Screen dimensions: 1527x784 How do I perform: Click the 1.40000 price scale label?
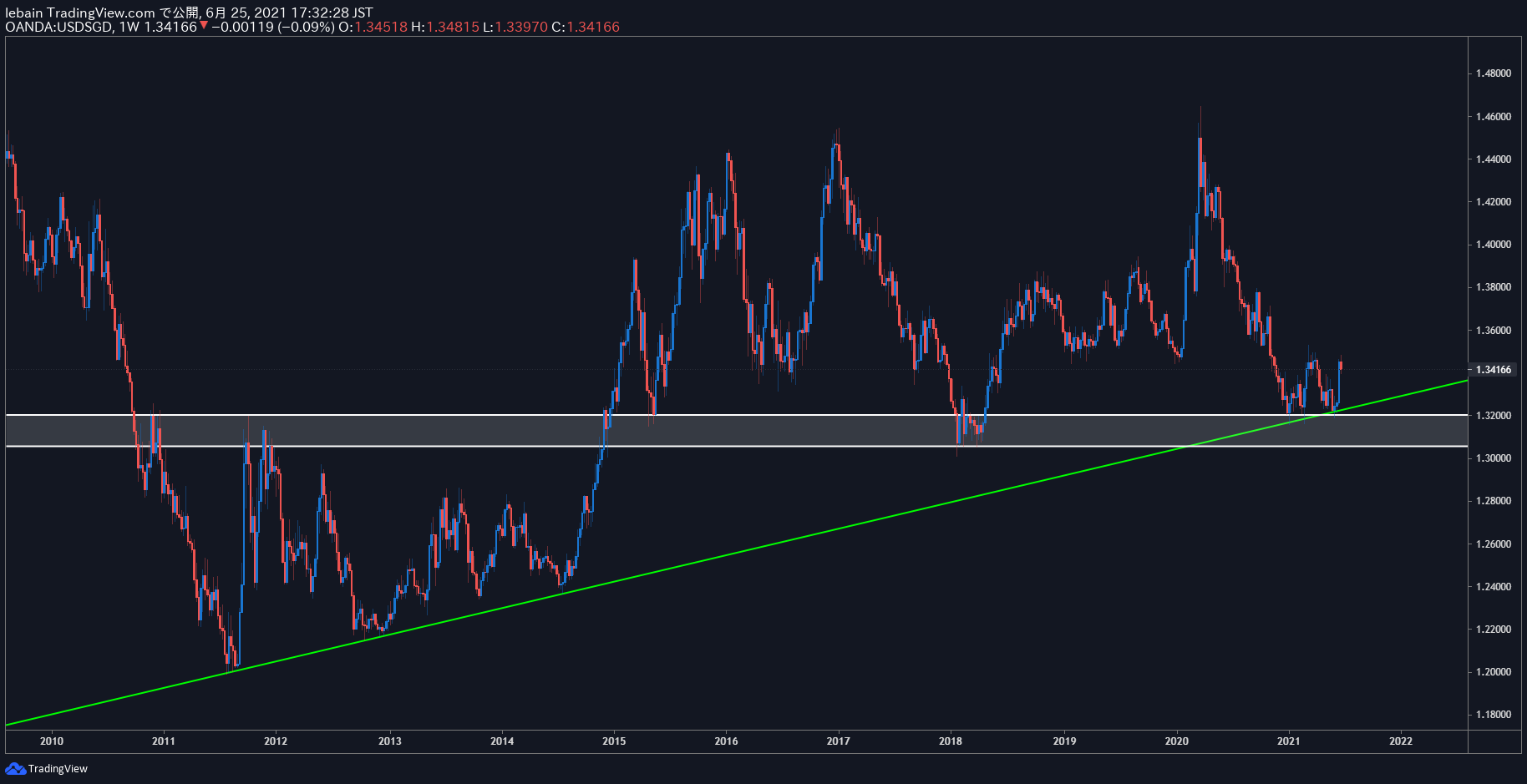tap(1494, 245)
